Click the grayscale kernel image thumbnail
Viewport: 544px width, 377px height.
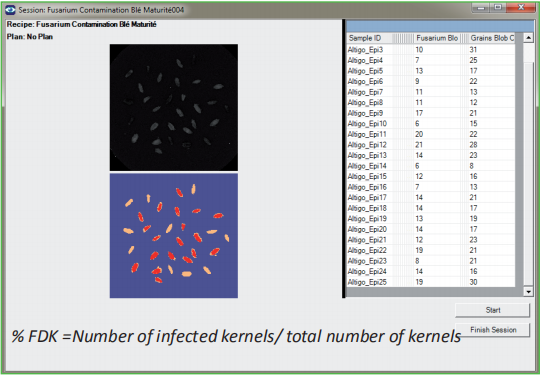pyautogui.click(x=174, y=108)
